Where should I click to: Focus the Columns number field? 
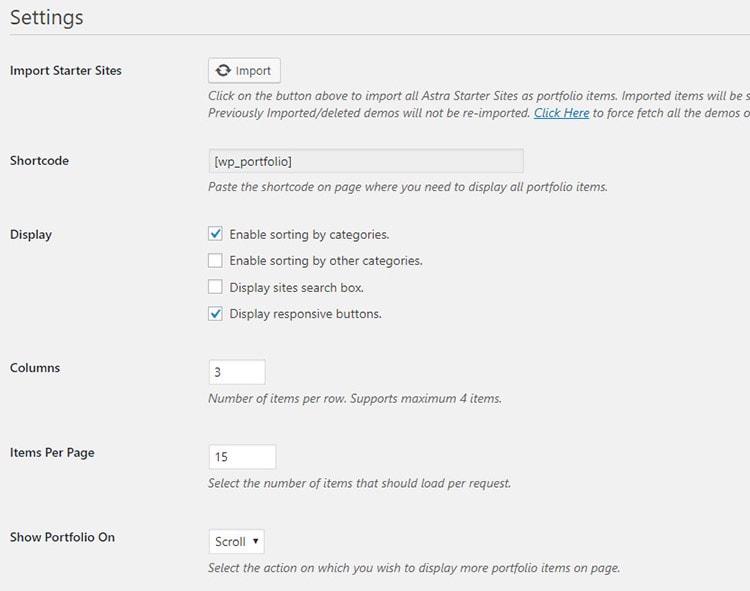[x=237, y=372]
